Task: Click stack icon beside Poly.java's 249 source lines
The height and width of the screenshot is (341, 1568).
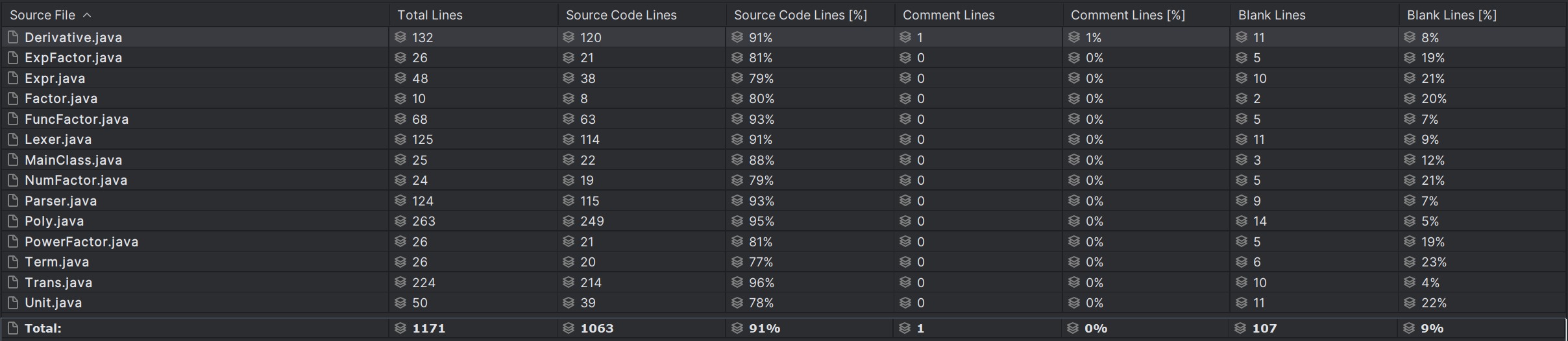Action: [x=569, y=221]
